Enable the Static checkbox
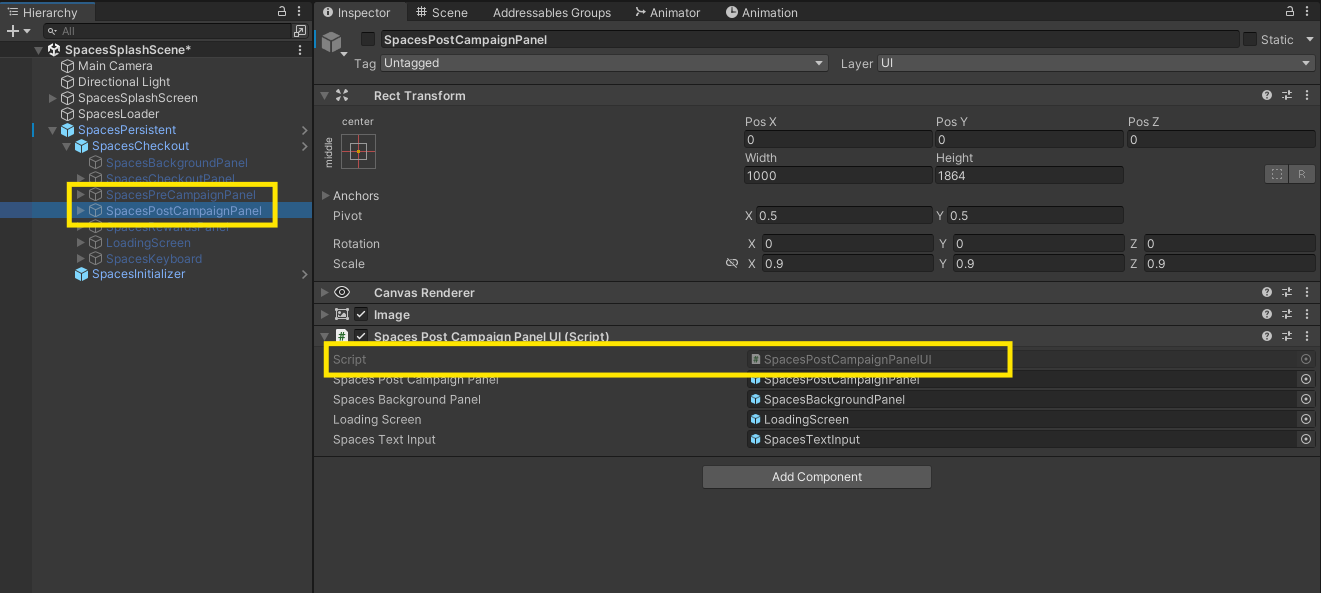This screenshot has height=593, width=1321. coord(1250,40)
